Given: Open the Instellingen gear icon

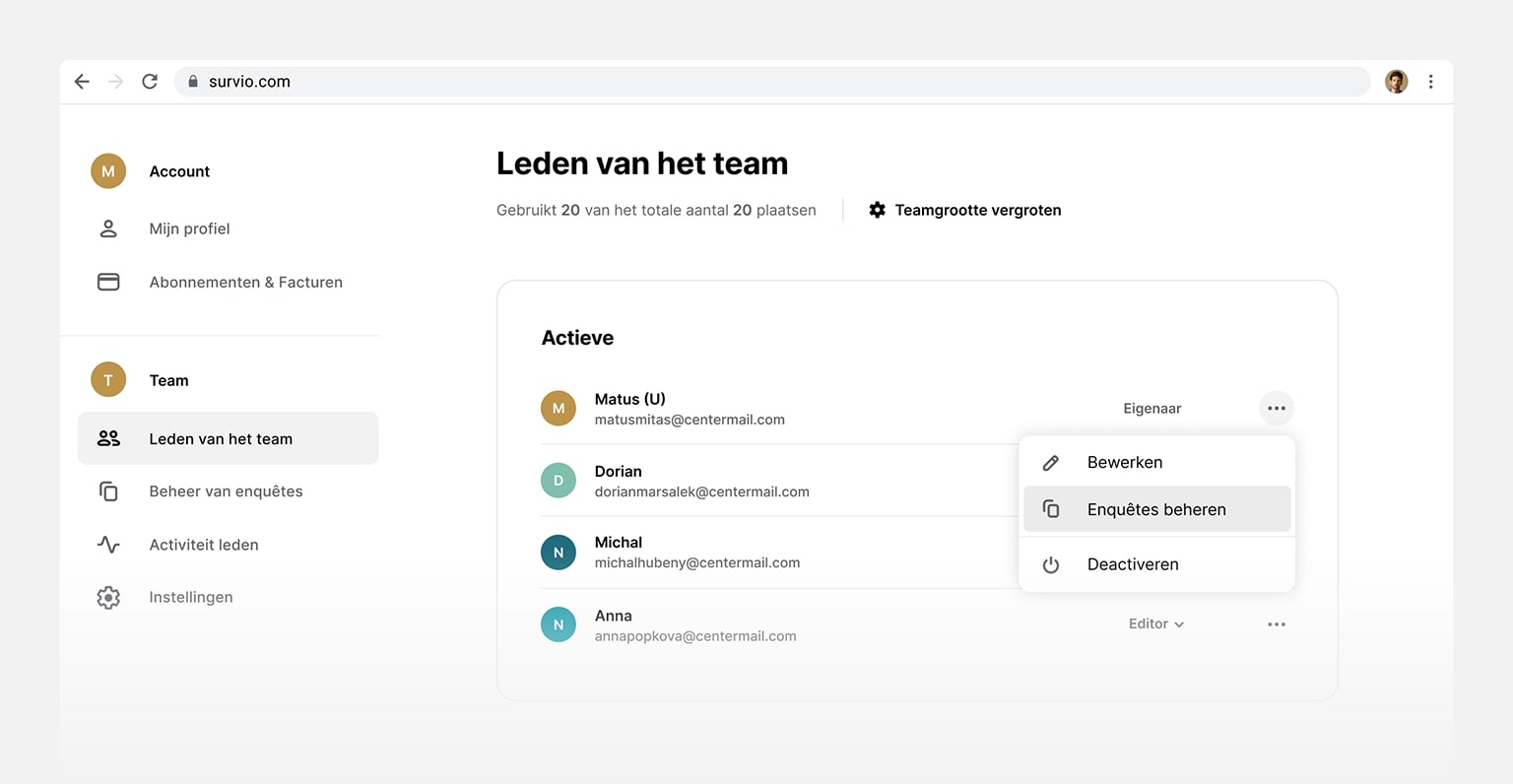Looking at the screenshot, I should point(108,596).
